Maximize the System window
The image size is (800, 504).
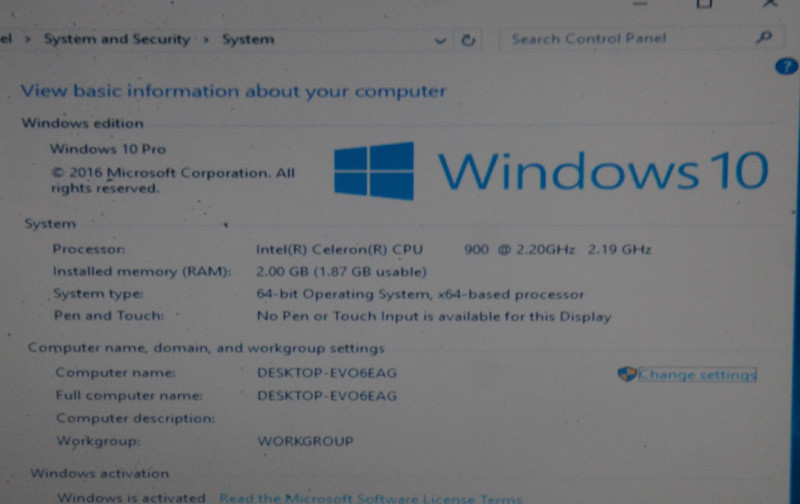[x=704, y=4]
